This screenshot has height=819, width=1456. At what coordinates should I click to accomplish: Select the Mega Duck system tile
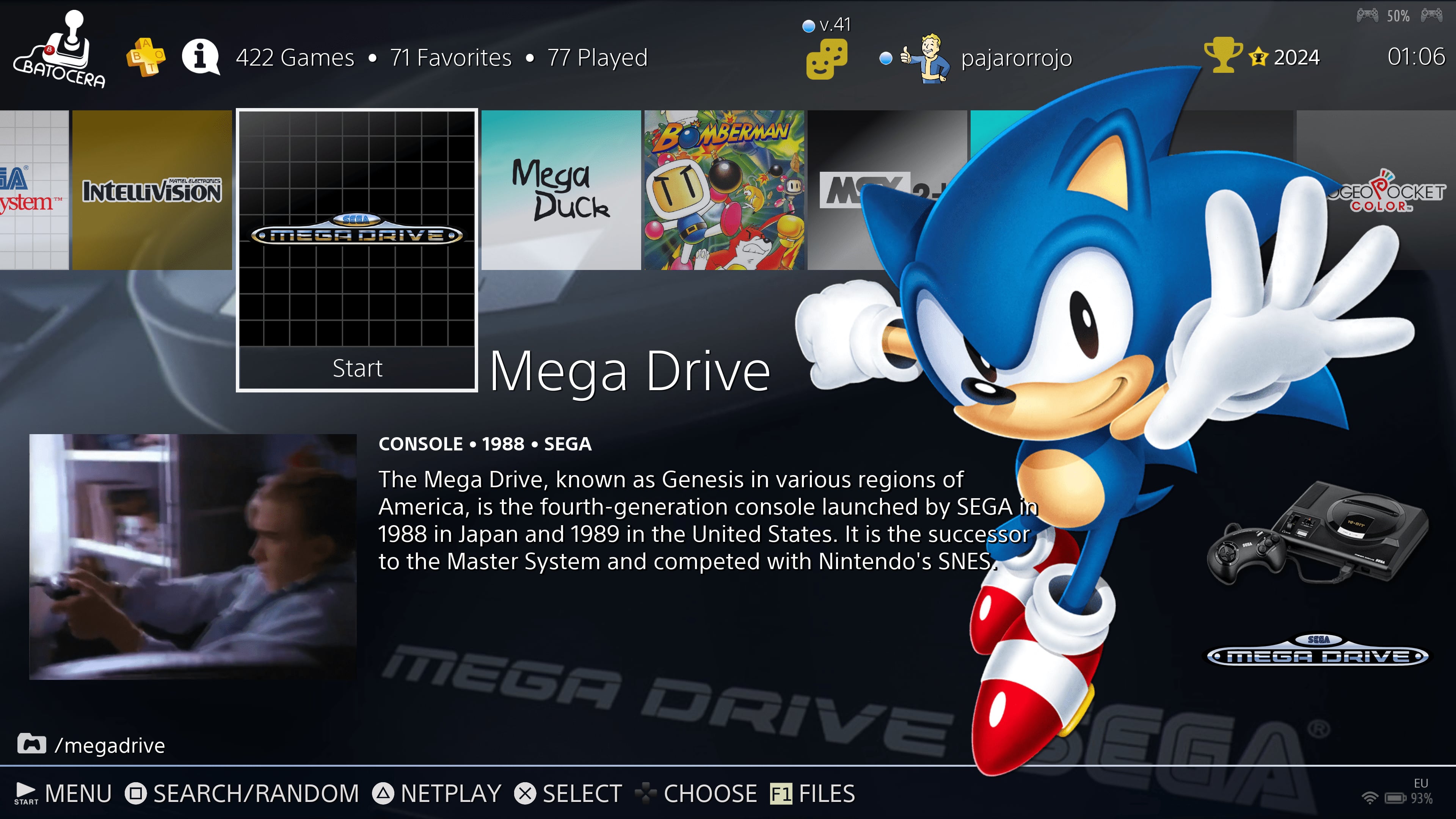coord(561,190)
